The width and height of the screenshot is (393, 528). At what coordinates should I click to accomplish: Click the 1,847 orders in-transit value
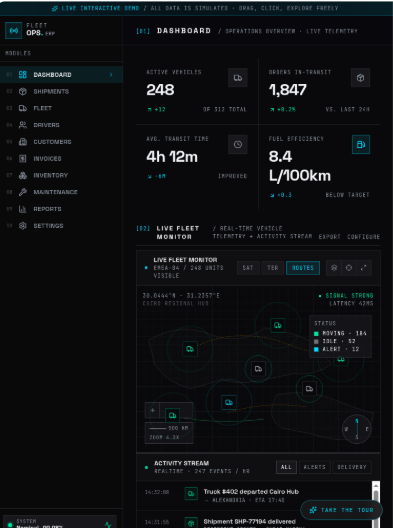pos(288,90)
